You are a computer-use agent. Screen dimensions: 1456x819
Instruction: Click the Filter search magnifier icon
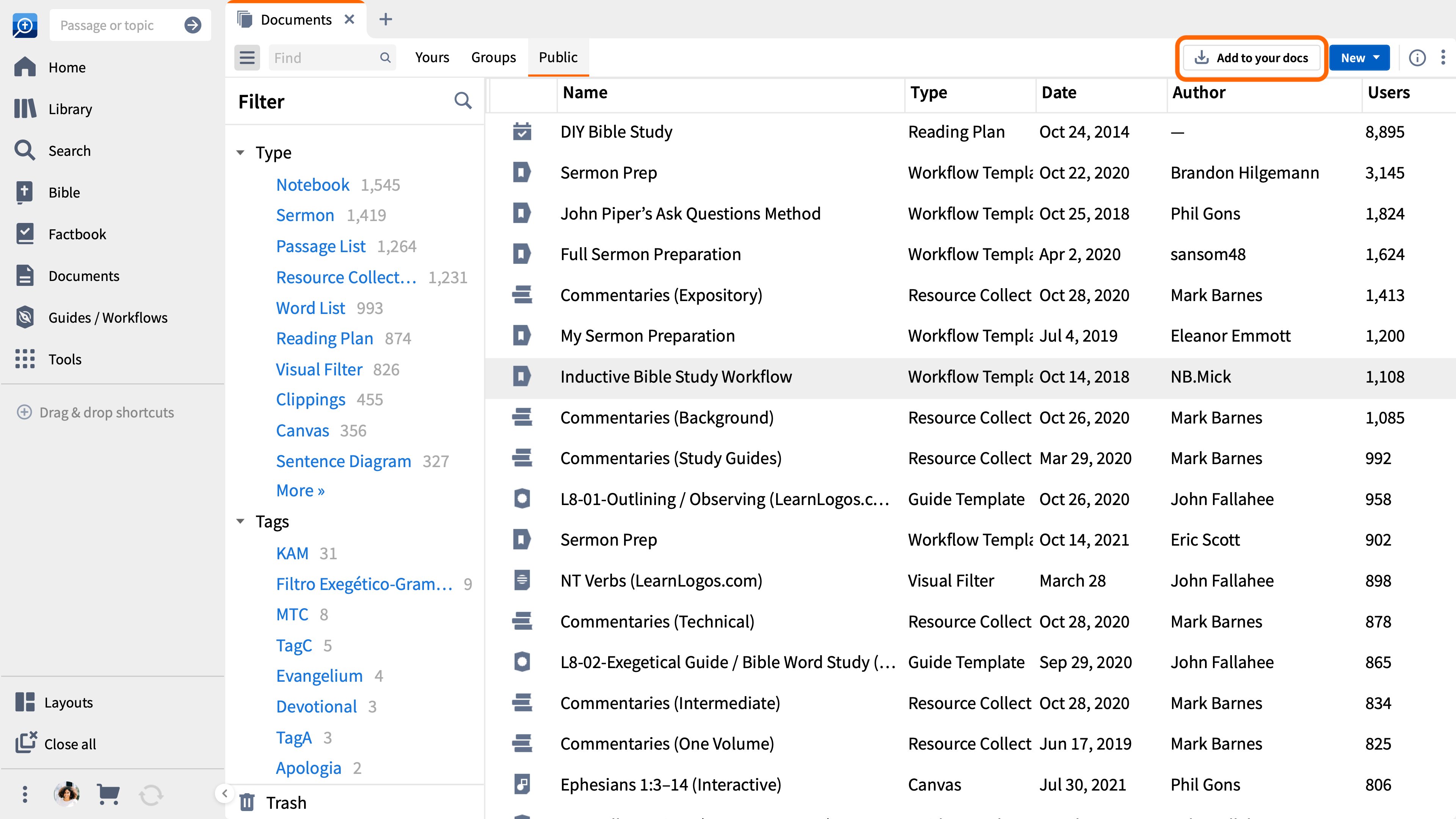463,100
